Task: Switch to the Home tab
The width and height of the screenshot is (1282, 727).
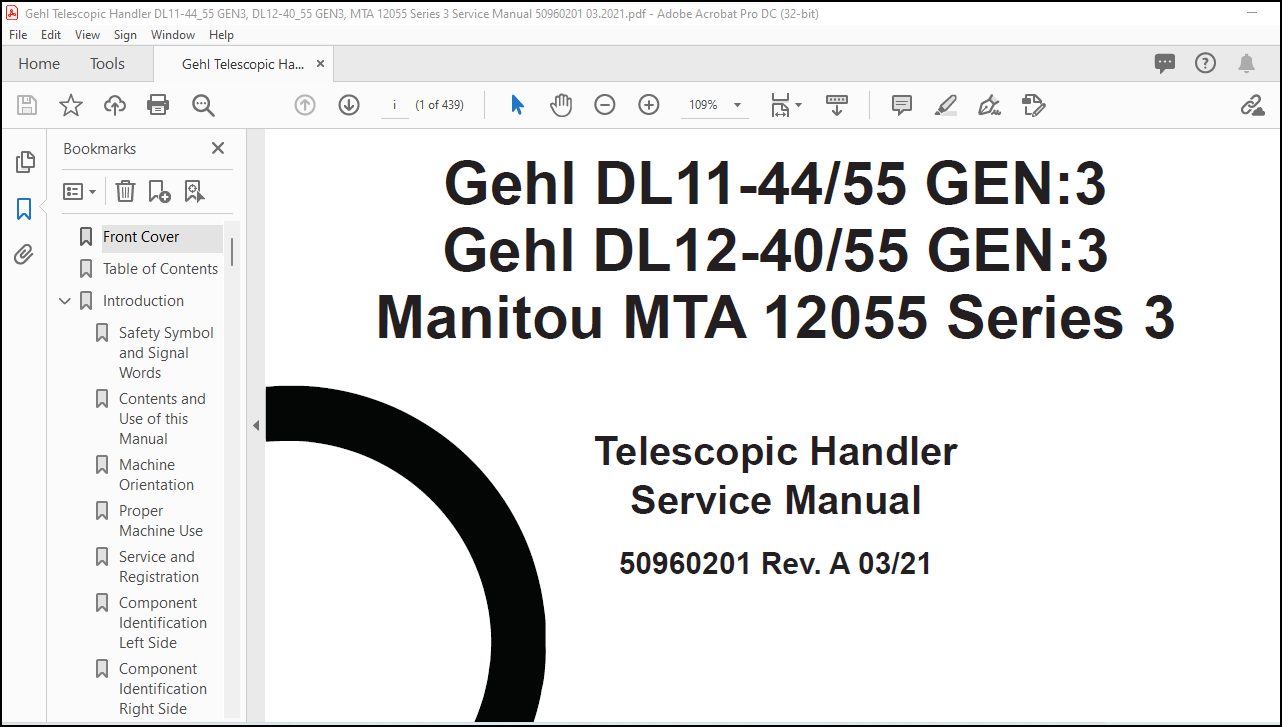Action: tap(39, 64)
